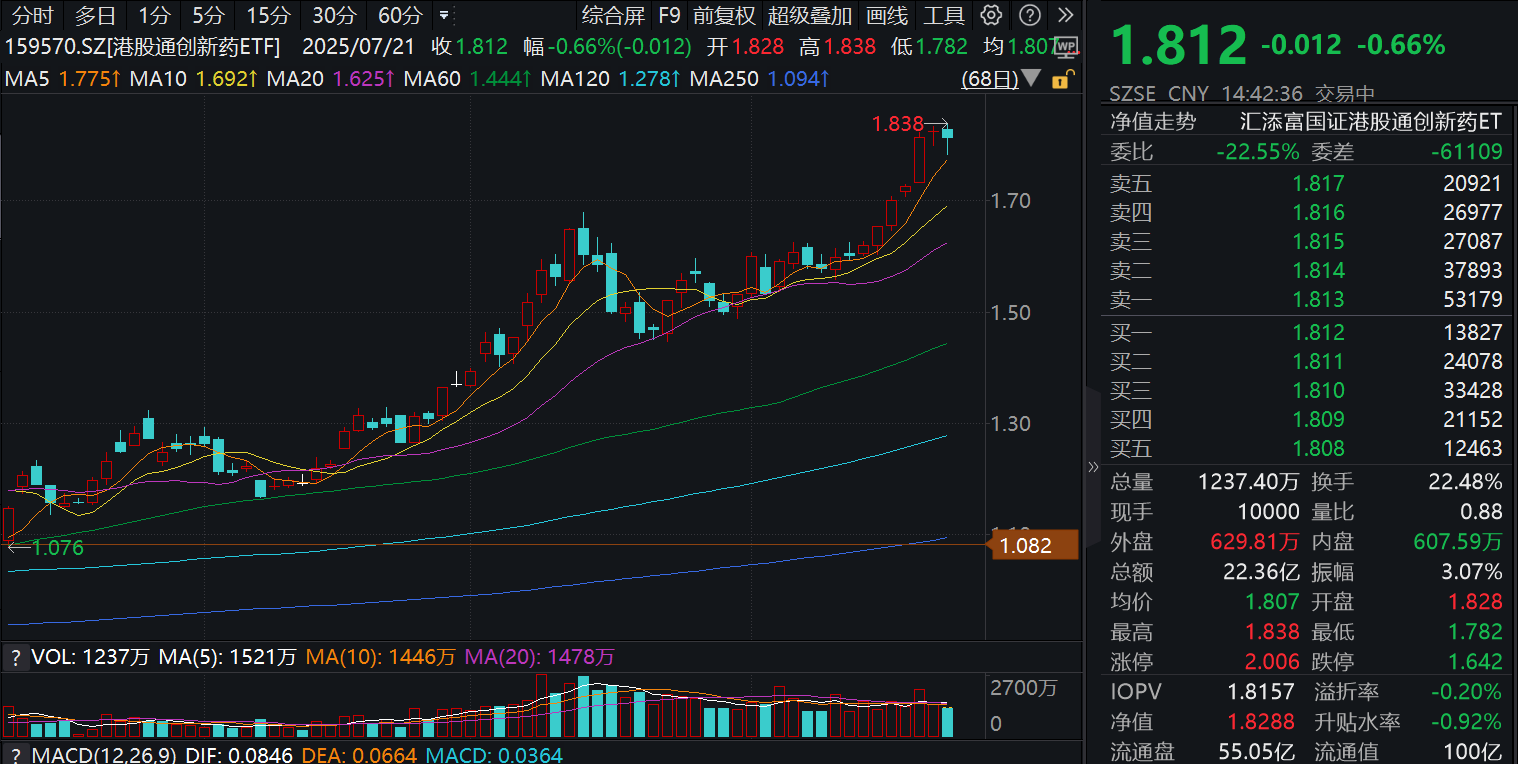Image resolution: width=1518 pixels, height=764 pixels.
Task: Open the chart settings gear icon
Action: tap(990, 16)
